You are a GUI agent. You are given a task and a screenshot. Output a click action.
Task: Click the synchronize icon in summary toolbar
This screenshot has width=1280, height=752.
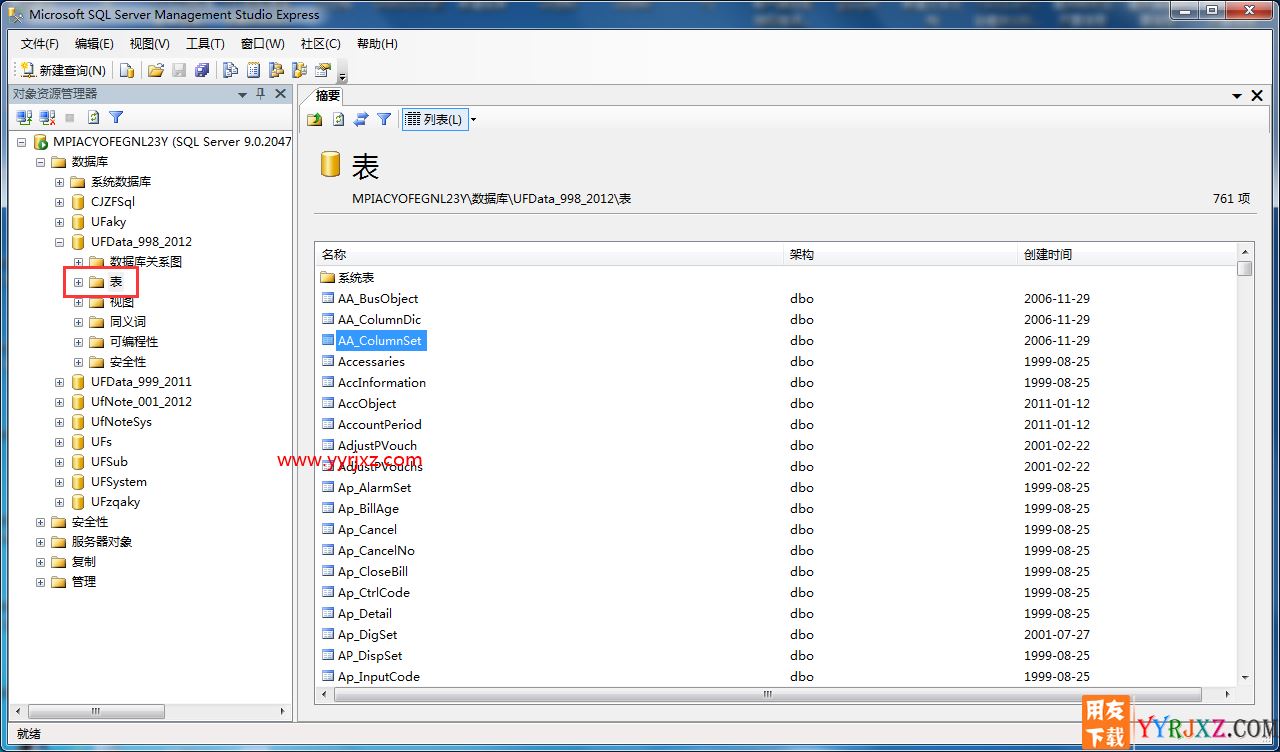pos(361,119)
